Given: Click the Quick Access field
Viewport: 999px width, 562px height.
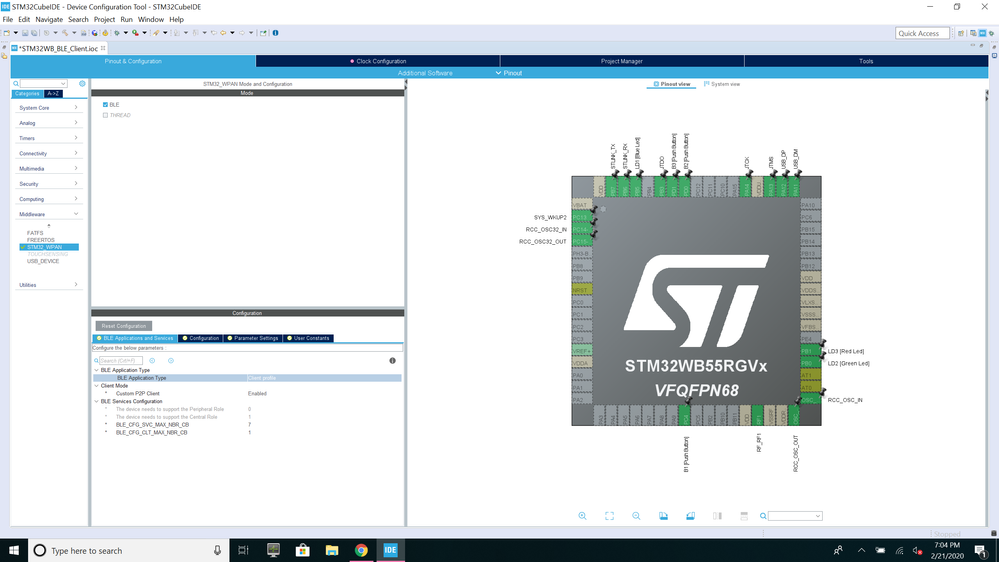Looking at the screenshot, I should pyautogui.click(x=923, y=33).
